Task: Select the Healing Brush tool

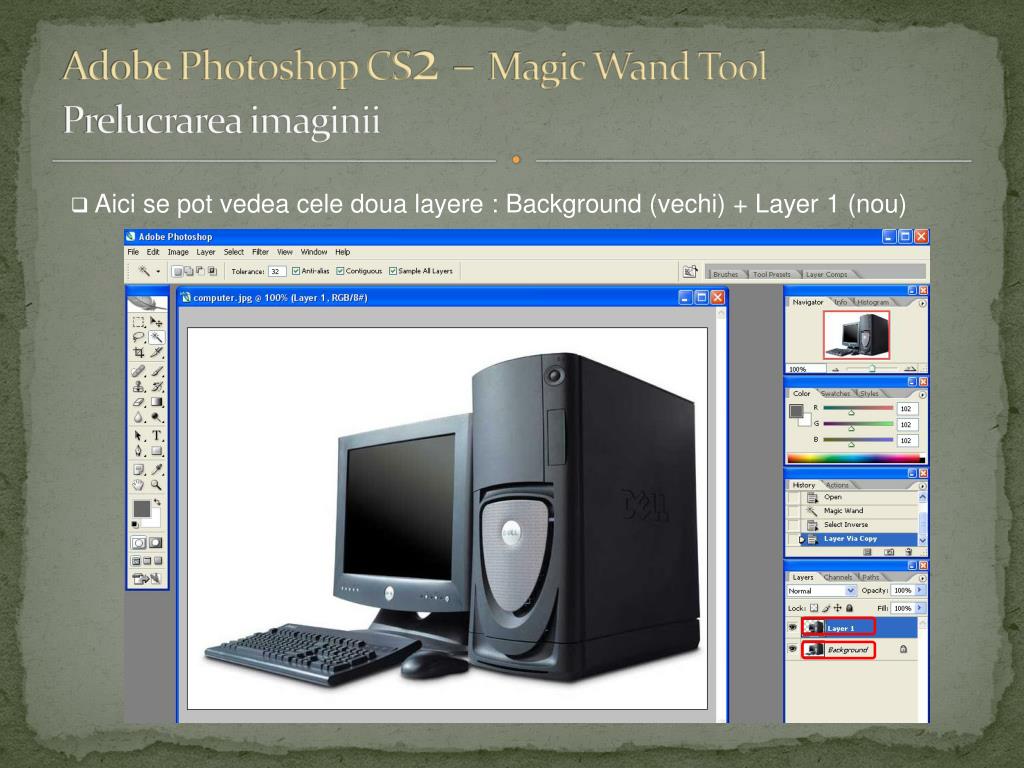Action: pyautogui.click(x=138, y=371)
